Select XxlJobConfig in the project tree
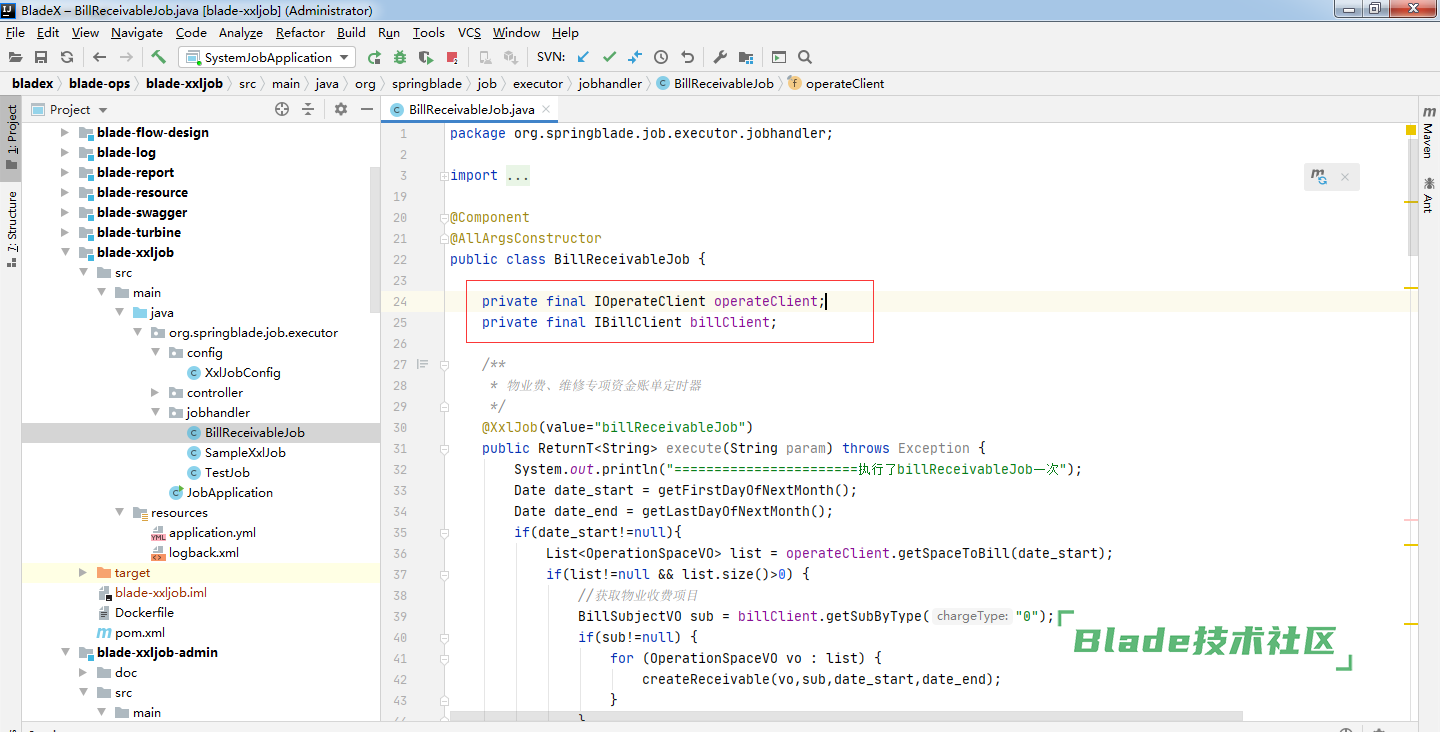The image size is (1440, 732). pos(242,372)
